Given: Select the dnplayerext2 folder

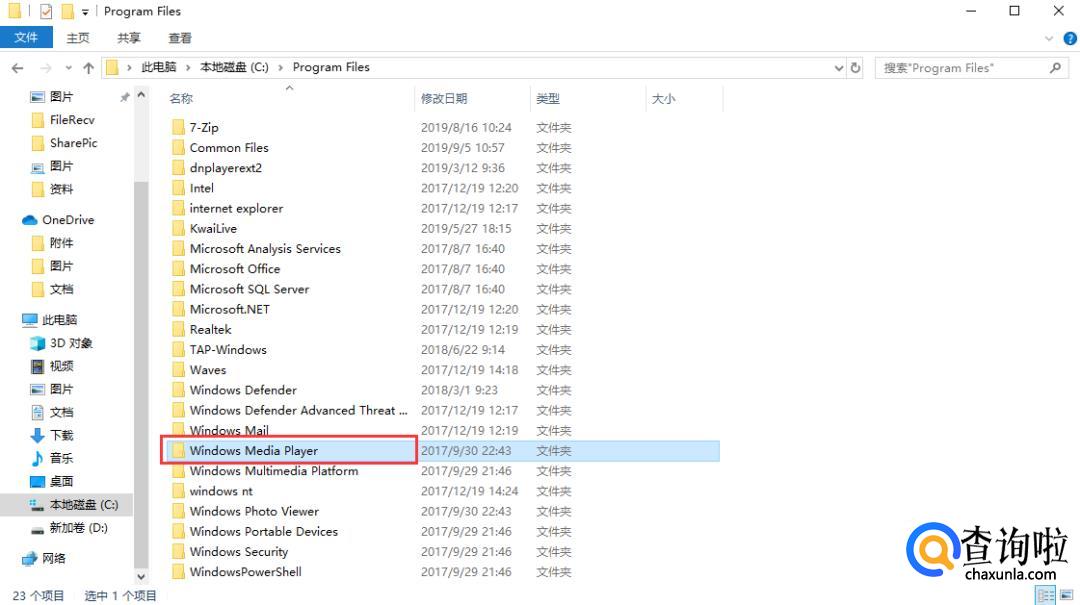Looking at the screenshot, I should (226, 167).
